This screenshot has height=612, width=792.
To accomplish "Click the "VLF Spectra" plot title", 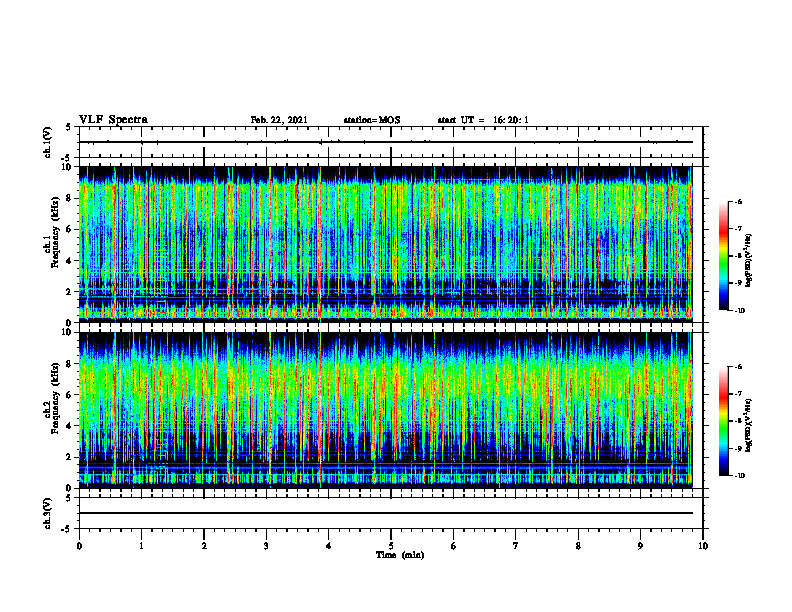I will [x=113, y=120].
